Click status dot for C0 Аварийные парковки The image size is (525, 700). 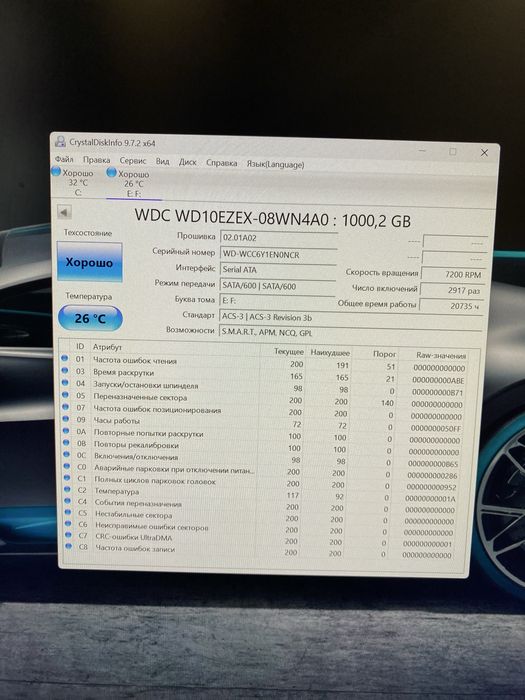[67, 466]
